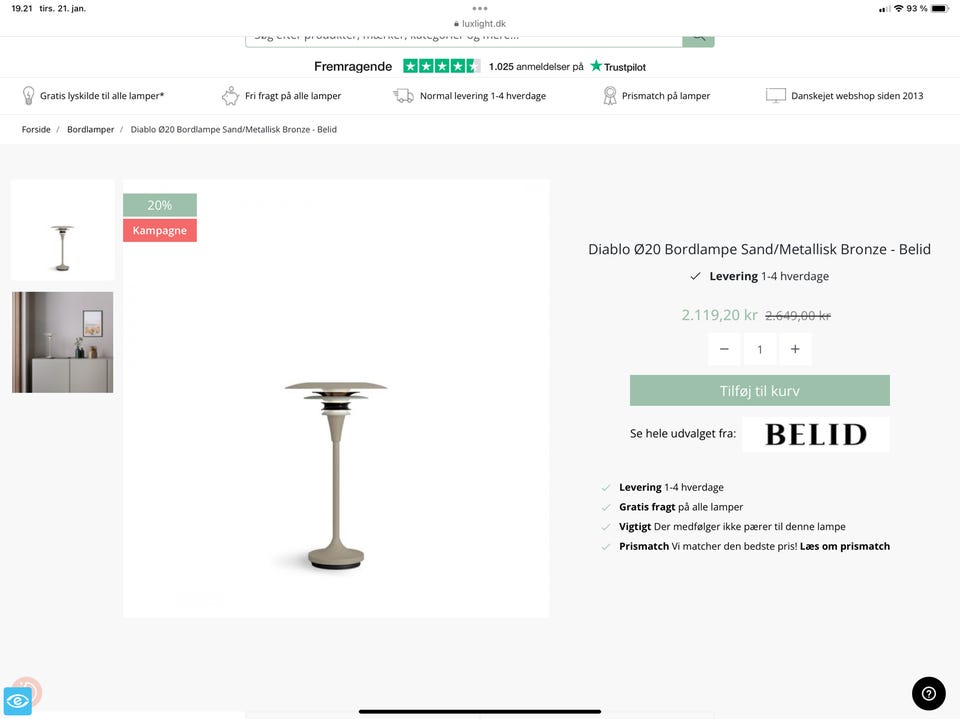This screenshot has height=719, width=960.
Task: Increase quantity with the plus stepper
Action: tap(795, 349)
